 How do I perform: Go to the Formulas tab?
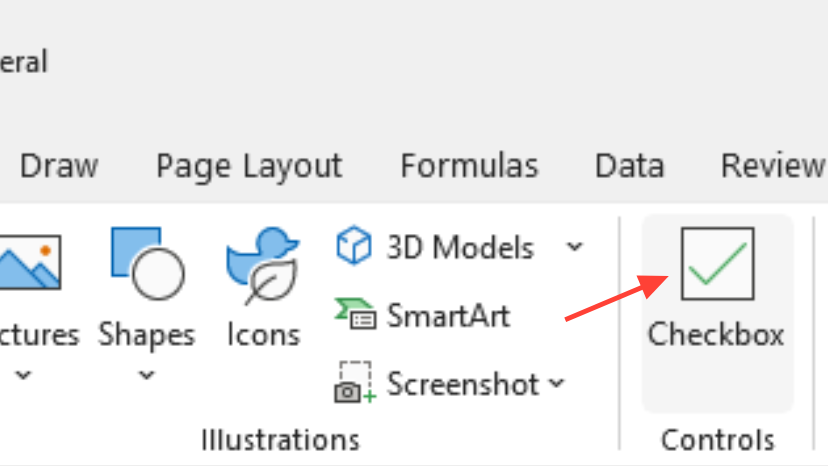click(469, 165)
